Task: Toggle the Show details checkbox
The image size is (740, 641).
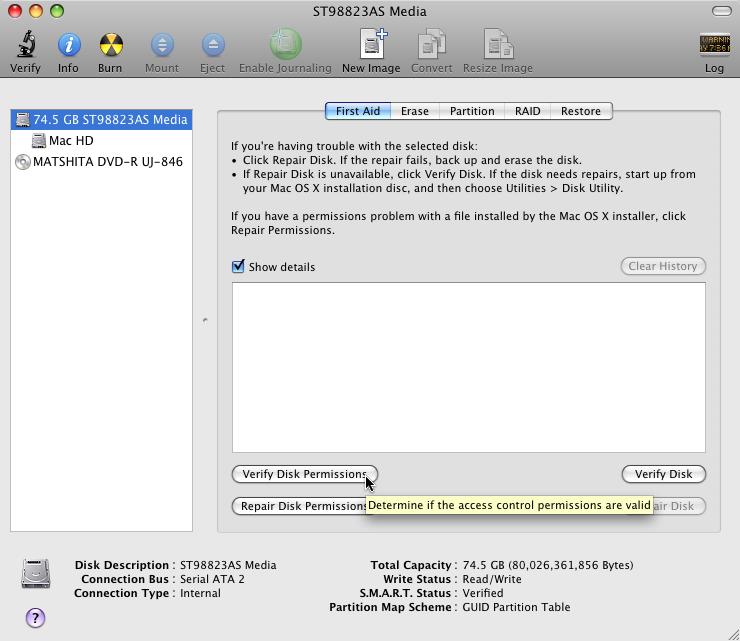Action: (x=238, y=267)
